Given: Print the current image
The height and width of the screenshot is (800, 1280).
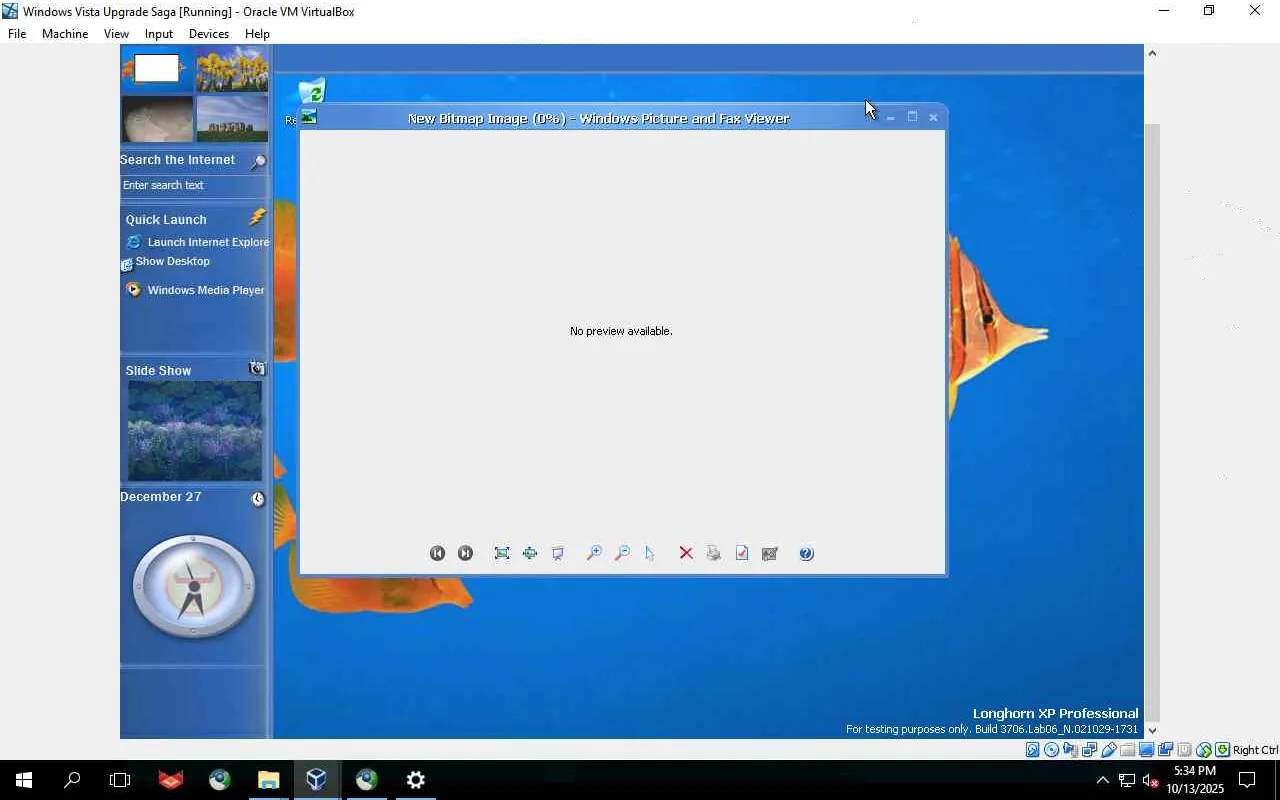Looking at the screenshot, I should tap(714, 553).
